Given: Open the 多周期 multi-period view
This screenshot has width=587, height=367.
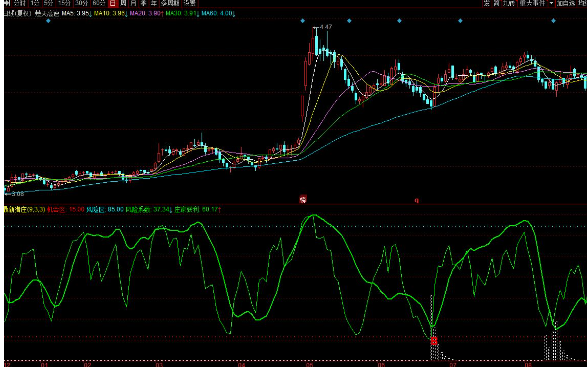Looking at the screenshot, I should (170, 3).
